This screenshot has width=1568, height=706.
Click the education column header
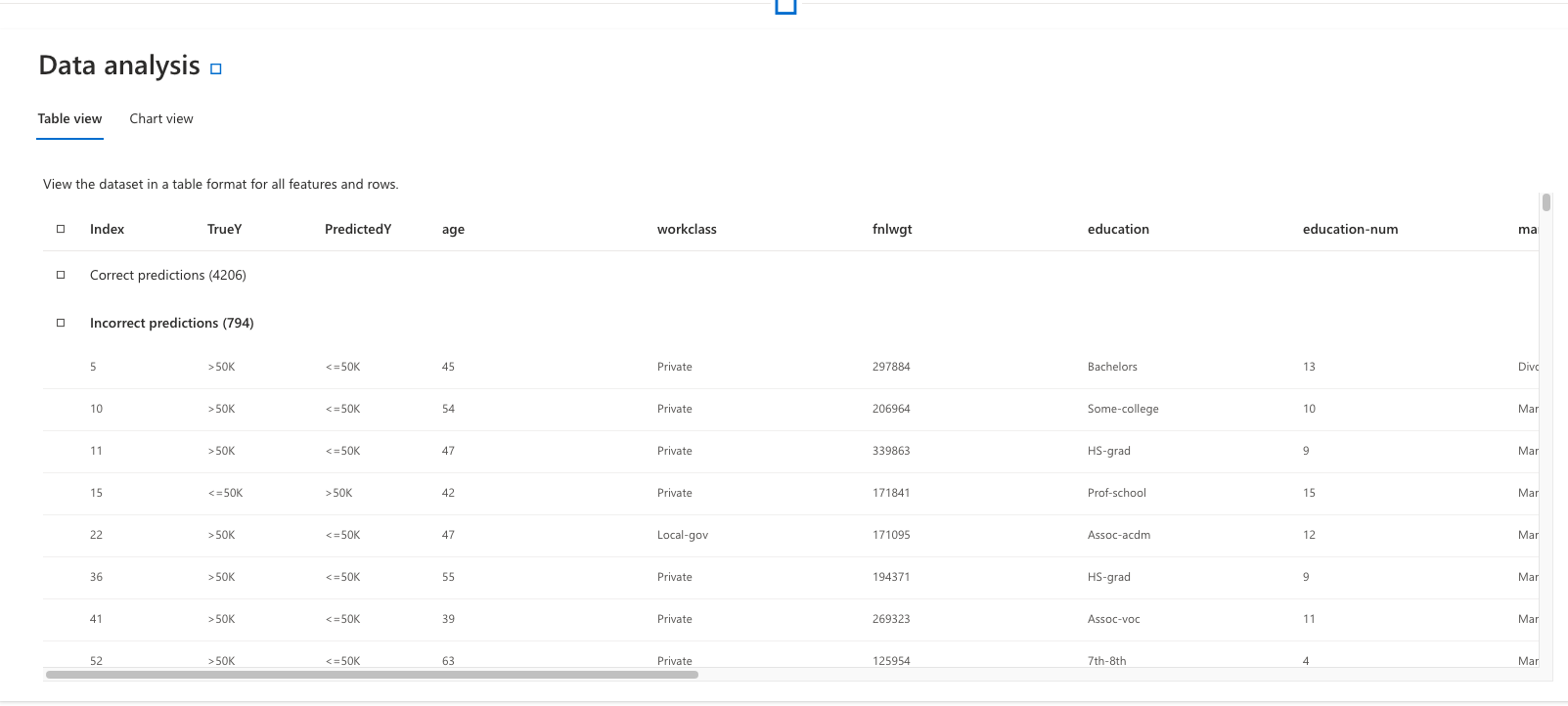click(x=1118, y=230)
